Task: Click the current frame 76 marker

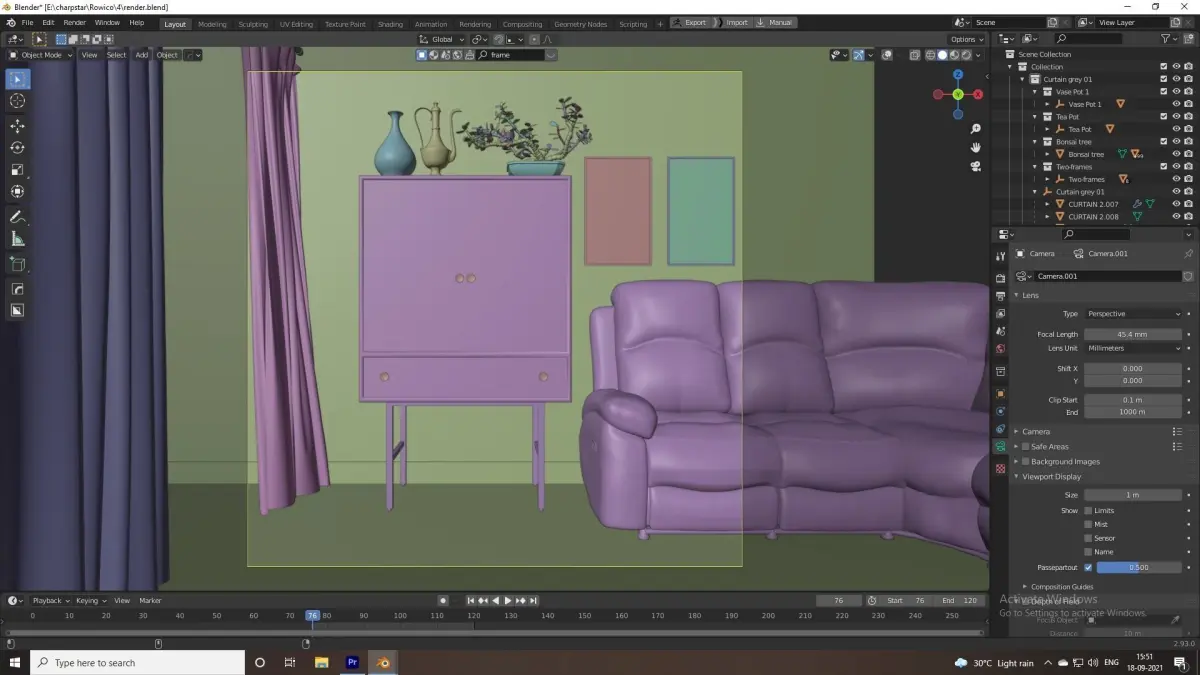Action: tap(313, 616)
